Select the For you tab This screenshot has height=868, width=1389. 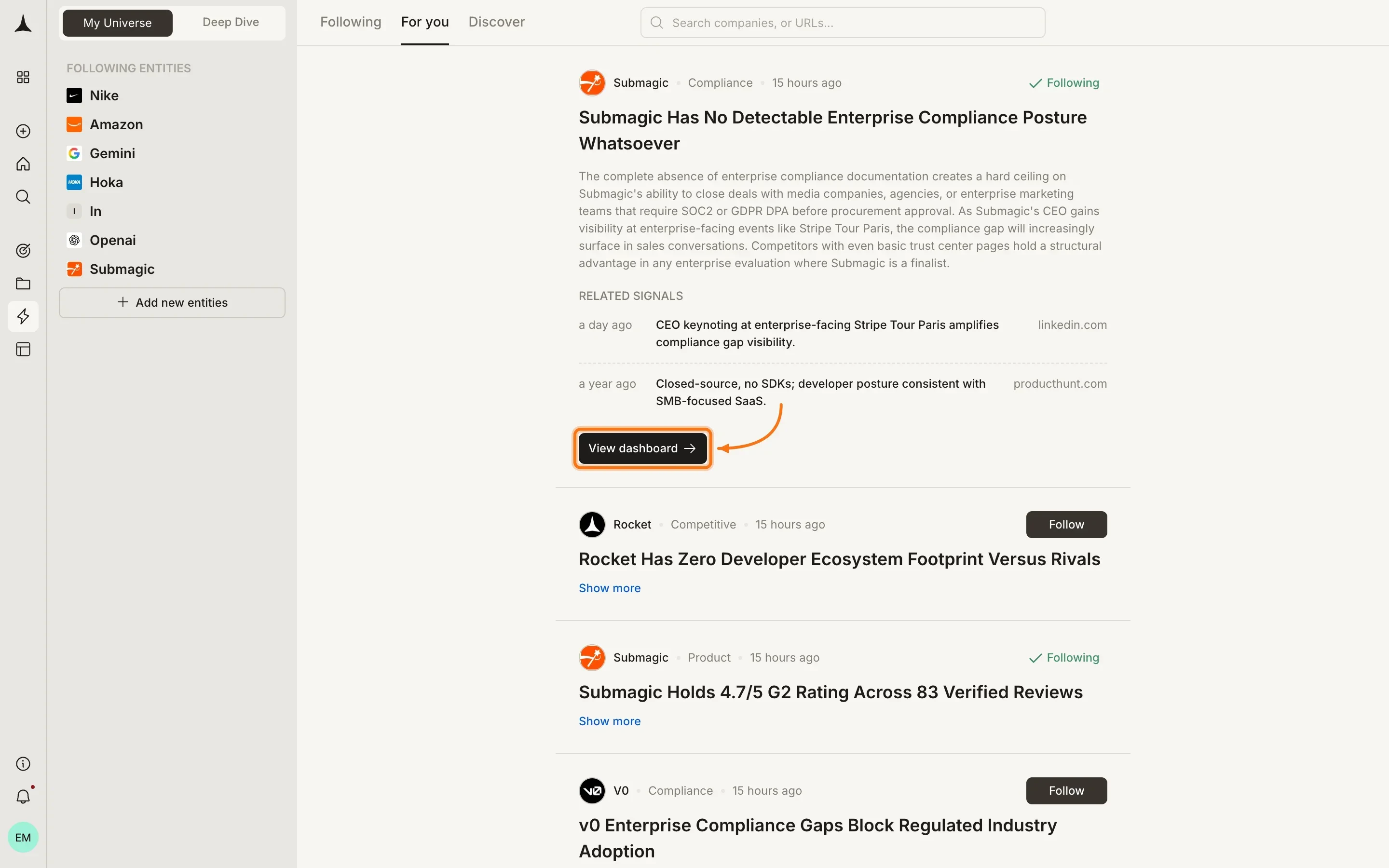[x=425, y=22]
